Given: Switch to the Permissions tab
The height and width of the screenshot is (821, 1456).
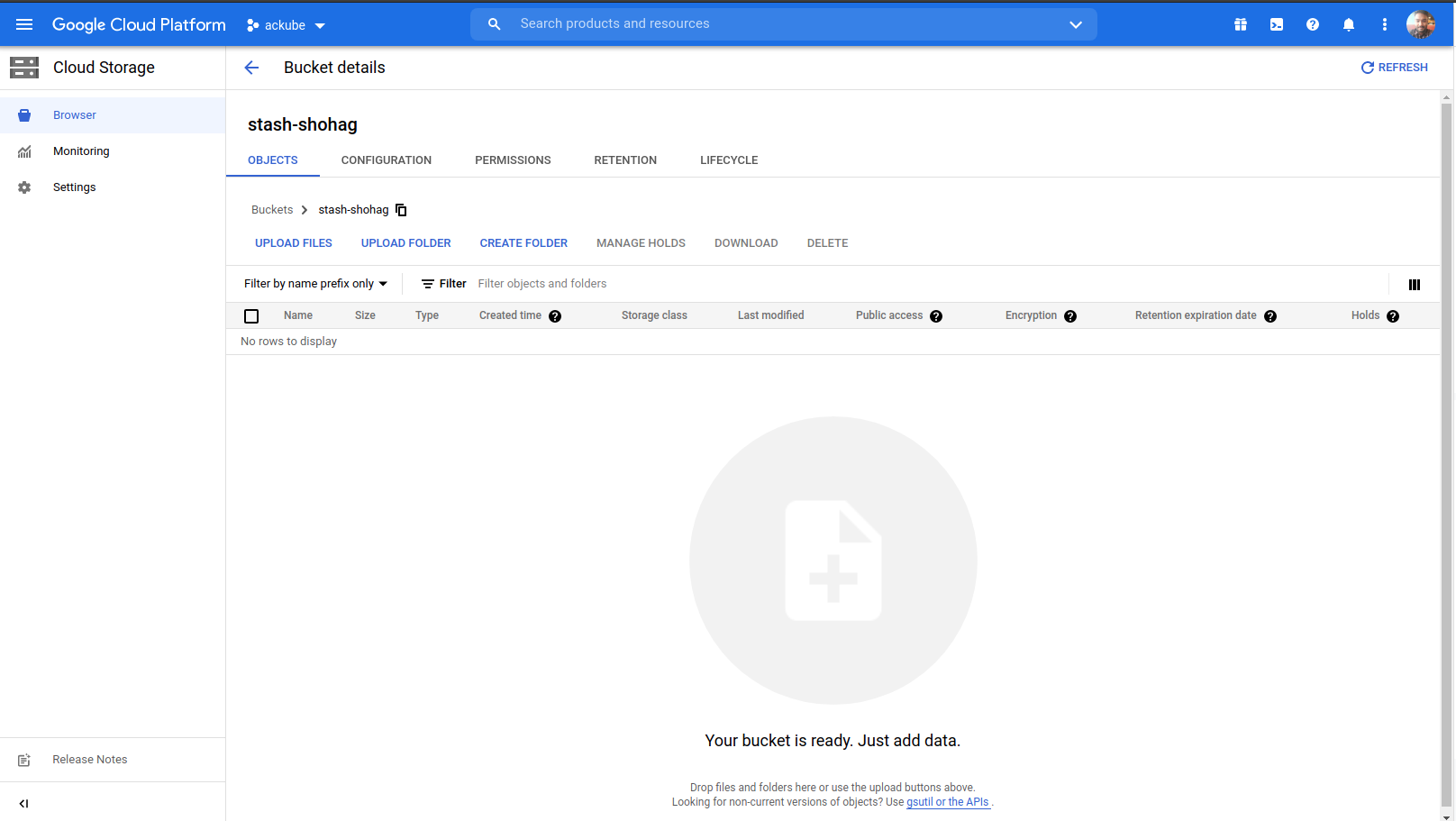Looking at the screenshot, I should [513, 160].
